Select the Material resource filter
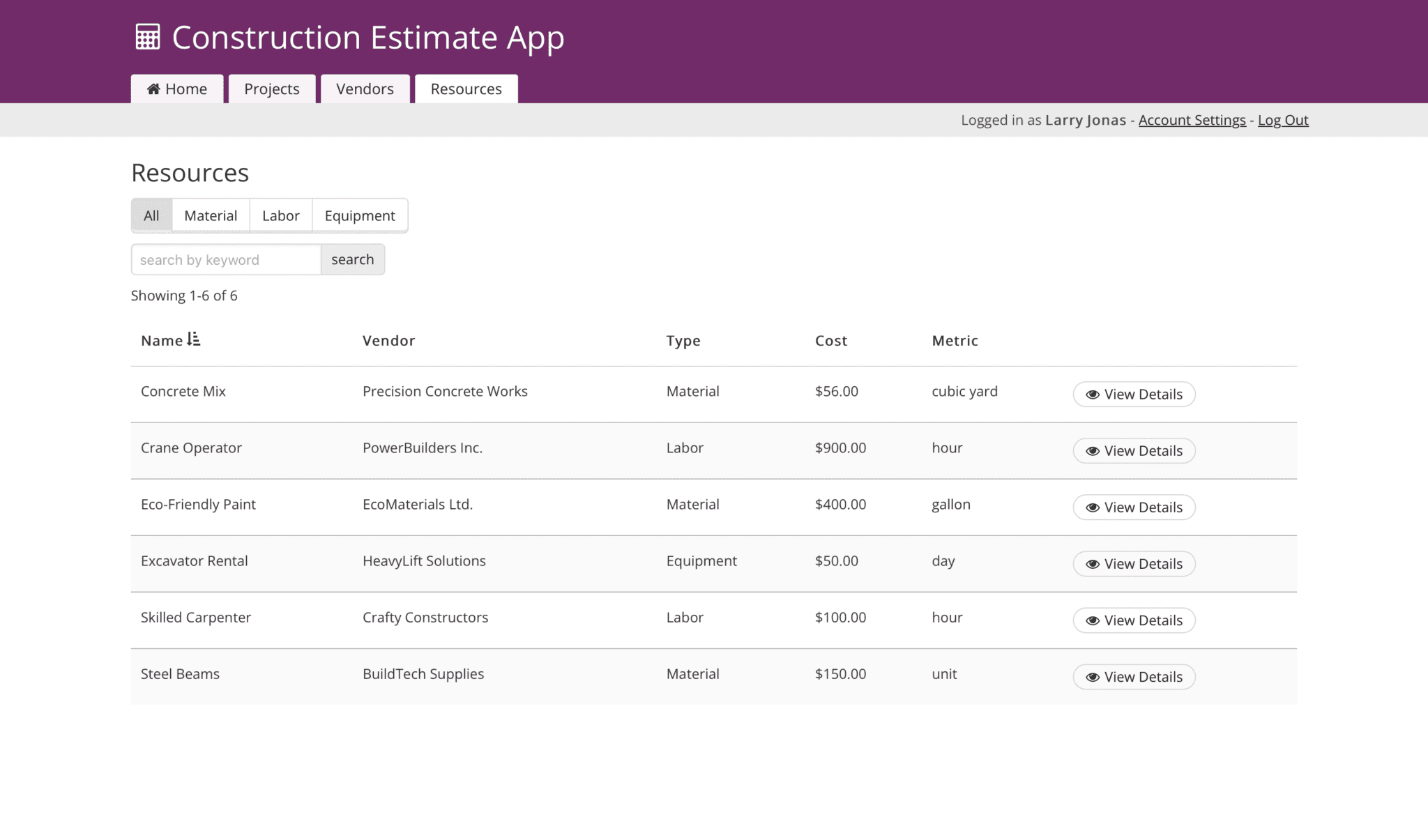Screen dimensions: 1428x840 tap(210, 215)
